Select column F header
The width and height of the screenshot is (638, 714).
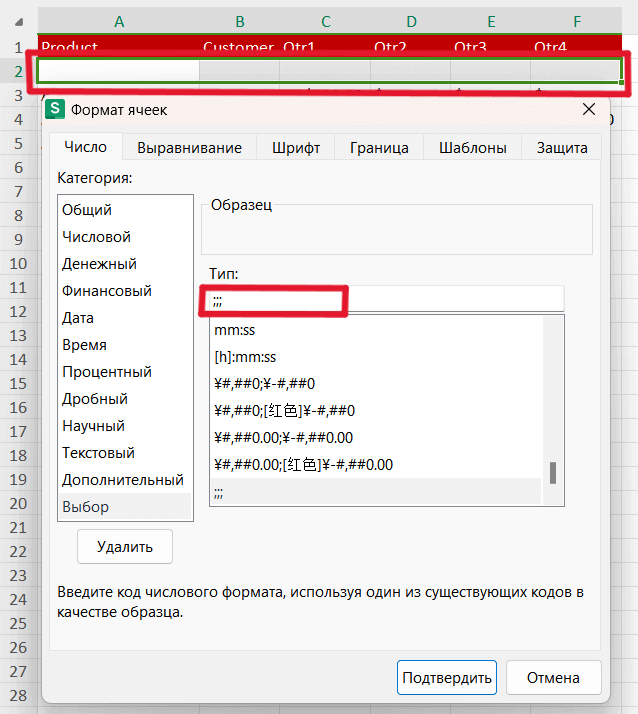tap(577, 21)
